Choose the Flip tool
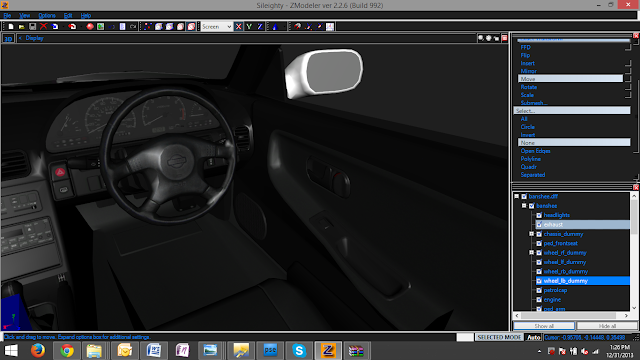 tap(525, 55)
